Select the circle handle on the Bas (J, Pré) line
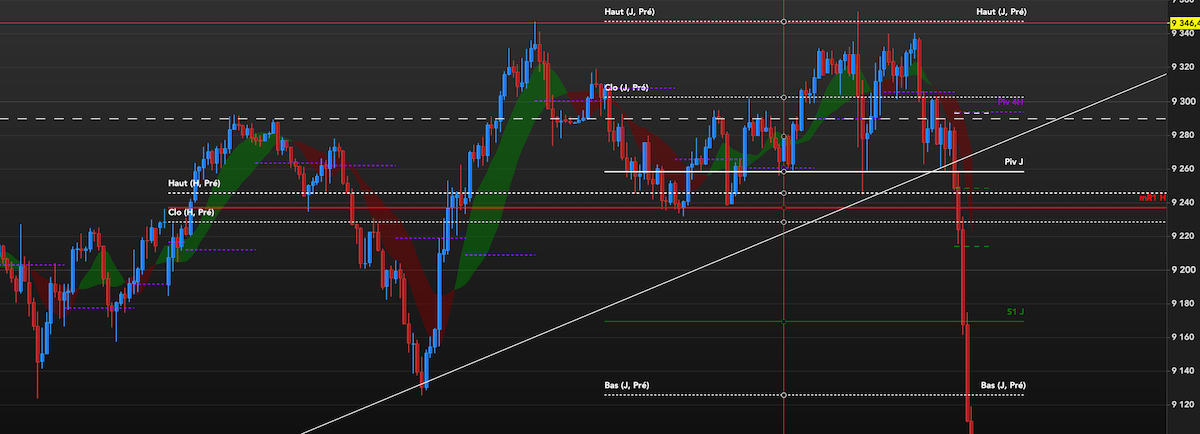The image size is (1200, 434). click(x=784, y=395)
